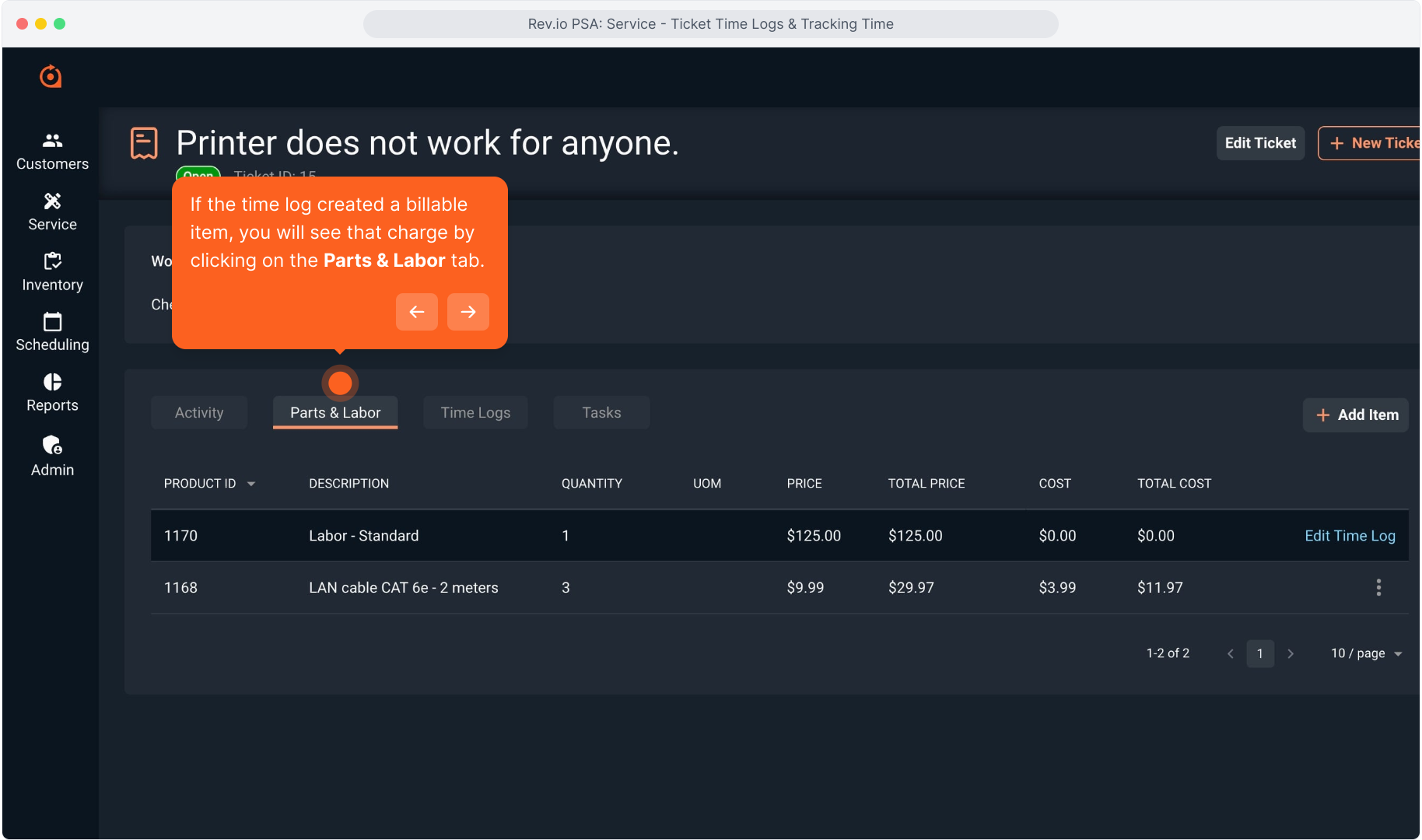
Task: Click the ticket icon beside the title
Action: click(x=144, y=143)
